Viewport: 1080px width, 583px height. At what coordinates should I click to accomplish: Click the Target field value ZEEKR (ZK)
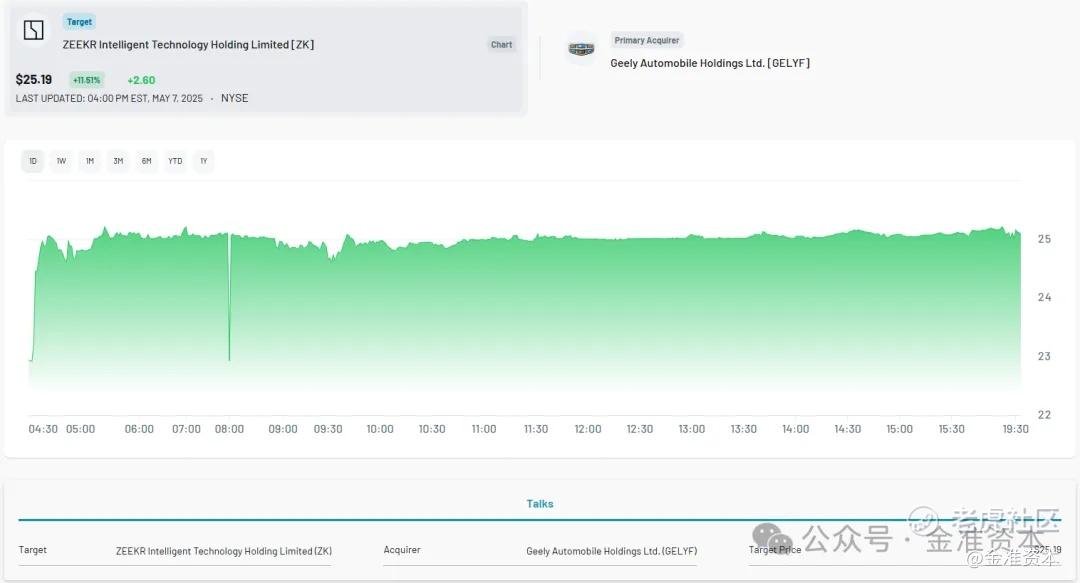(x=224, y=551)
